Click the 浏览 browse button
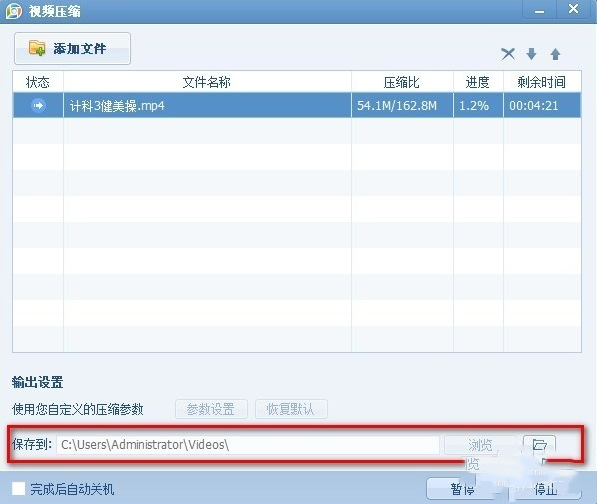Image resolution: width=597 pixels, height=504 pixels. pos(480,445)
